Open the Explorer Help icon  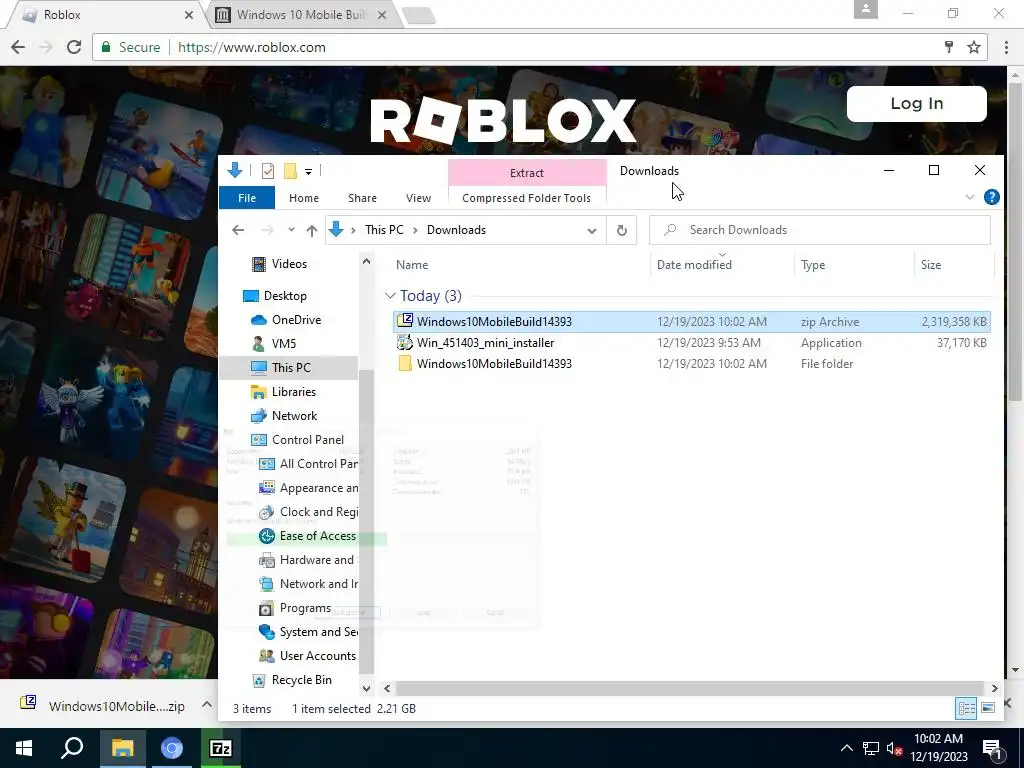coord(991,197)
